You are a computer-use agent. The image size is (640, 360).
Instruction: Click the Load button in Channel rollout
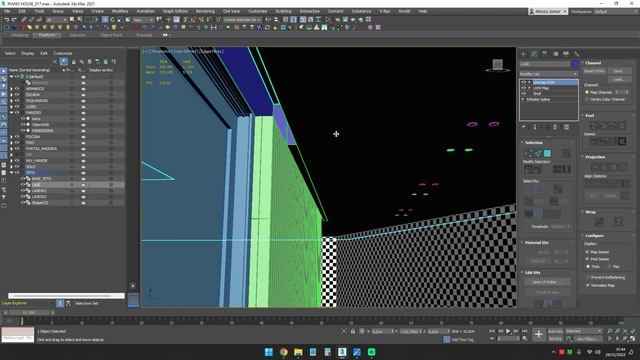pos(618,79)
